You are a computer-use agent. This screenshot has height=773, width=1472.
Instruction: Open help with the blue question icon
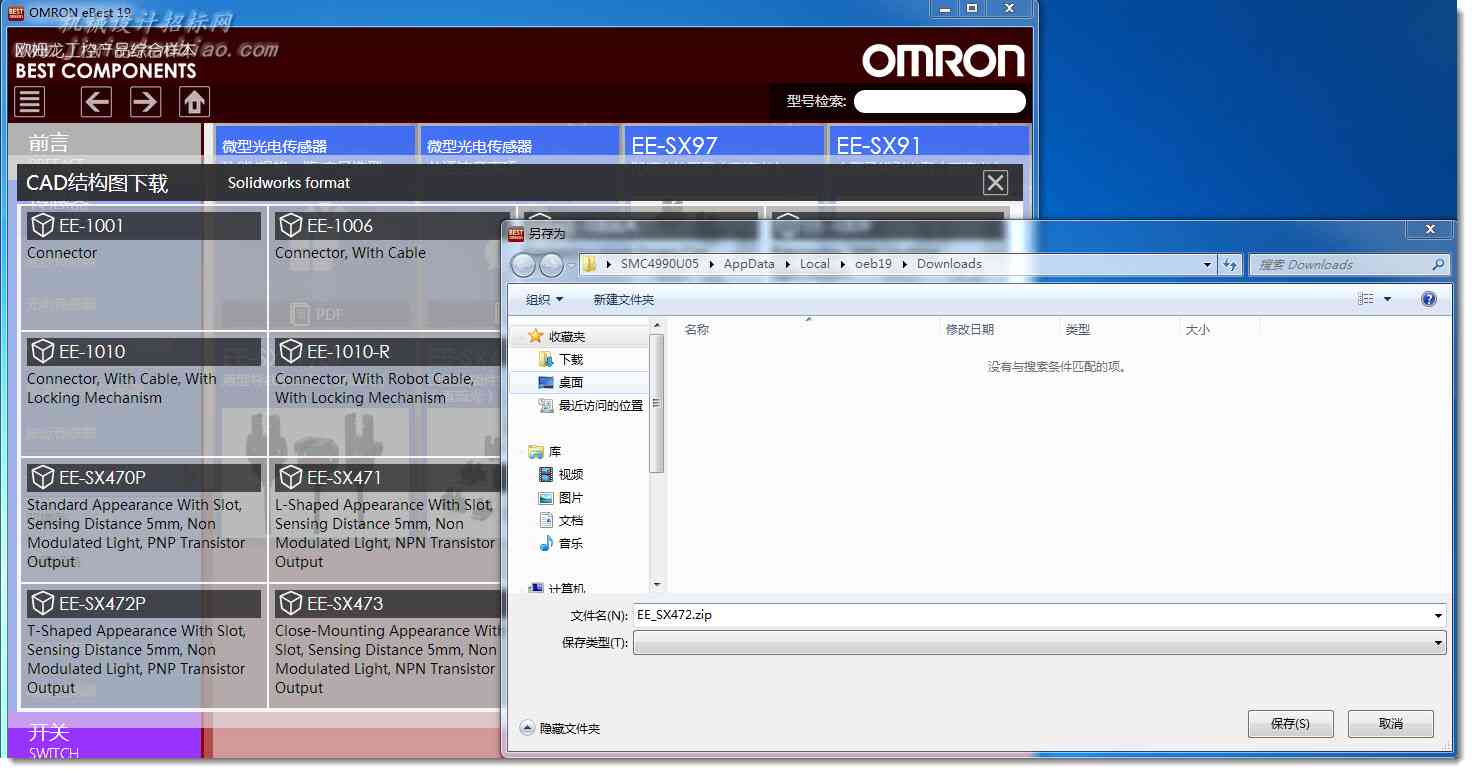pyautogui.click(x=1429, y=299)
